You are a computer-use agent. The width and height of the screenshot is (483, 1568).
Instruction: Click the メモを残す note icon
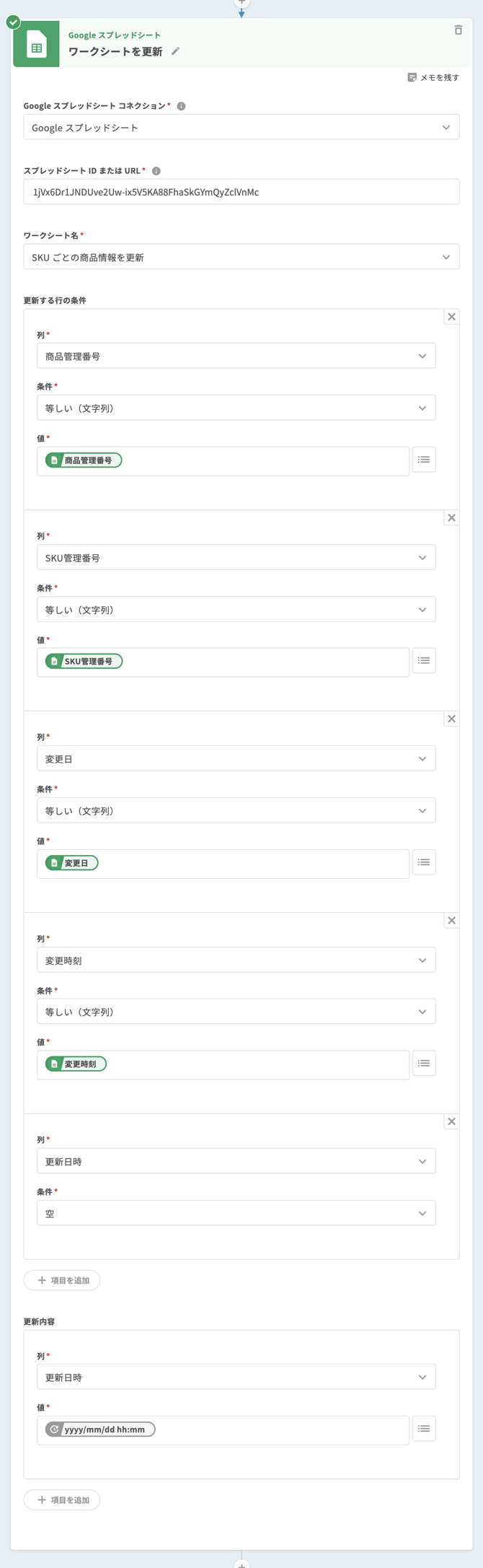tap(412, 77)
